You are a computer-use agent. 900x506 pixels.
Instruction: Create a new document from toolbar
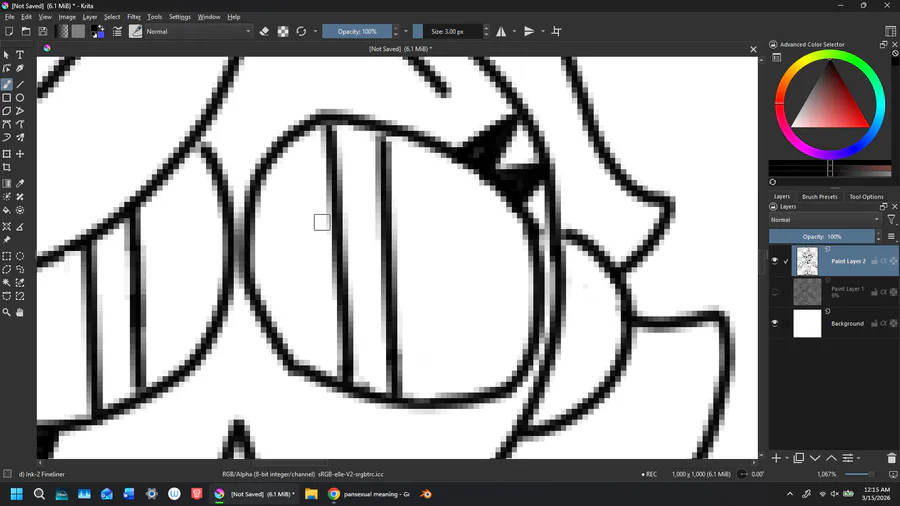9,32
